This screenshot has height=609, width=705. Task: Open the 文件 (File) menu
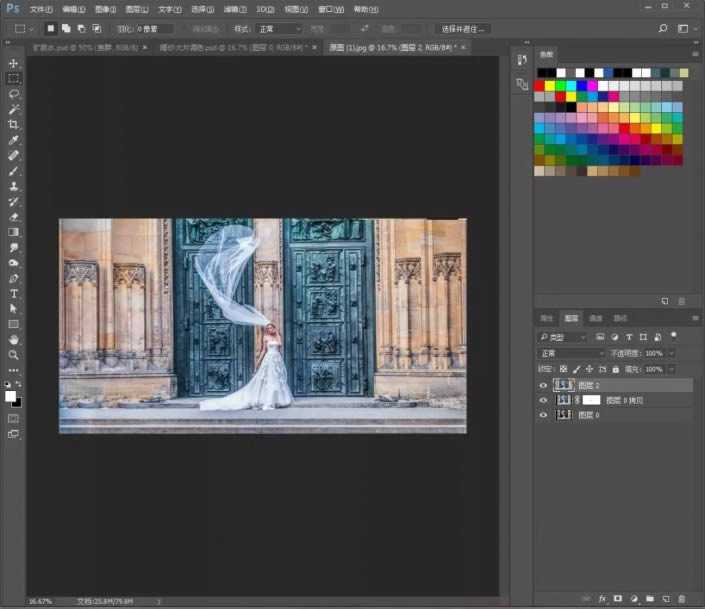coord(41,8)
